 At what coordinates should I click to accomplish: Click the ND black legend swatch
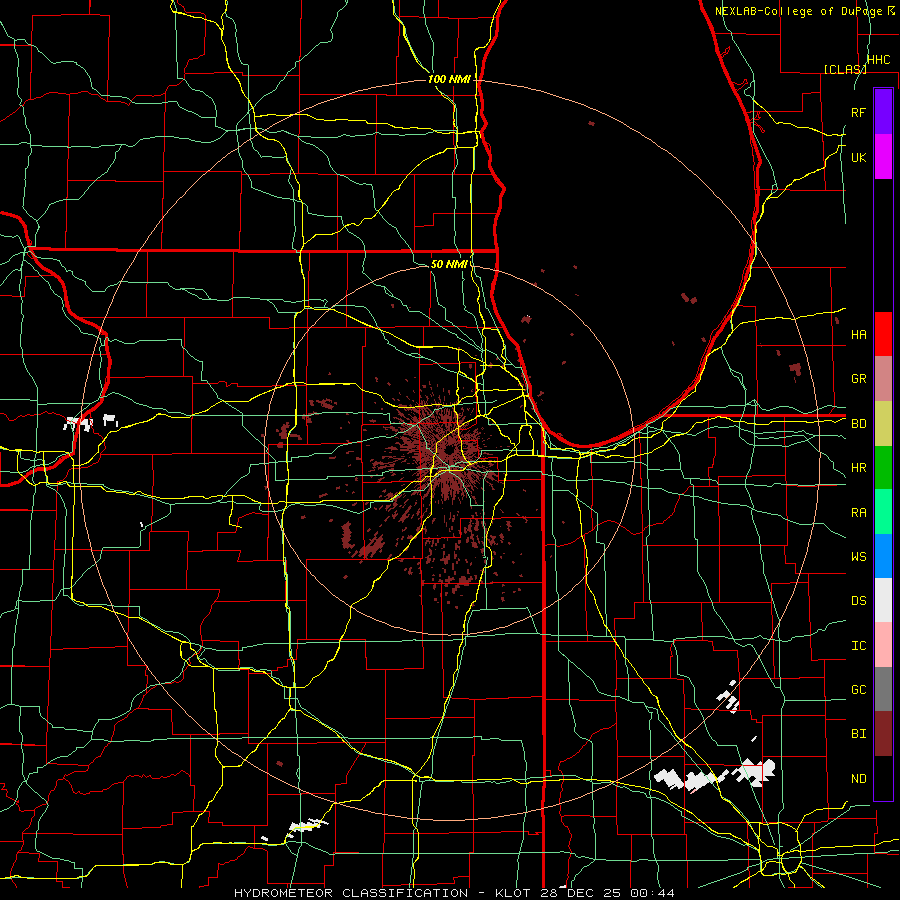[883, 778]
